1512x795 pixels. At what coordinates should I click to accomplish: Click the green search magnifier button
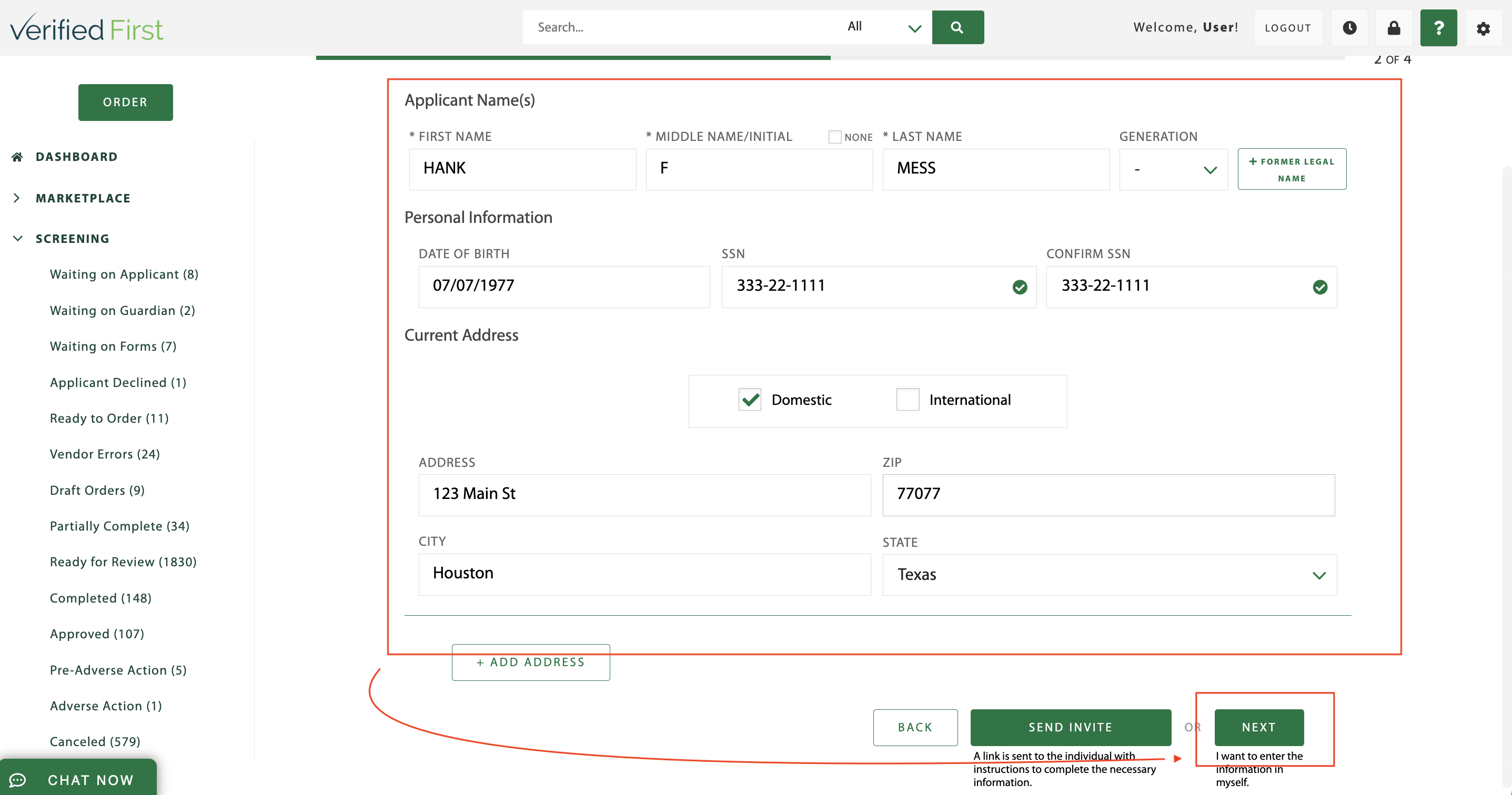click(957, 27)
